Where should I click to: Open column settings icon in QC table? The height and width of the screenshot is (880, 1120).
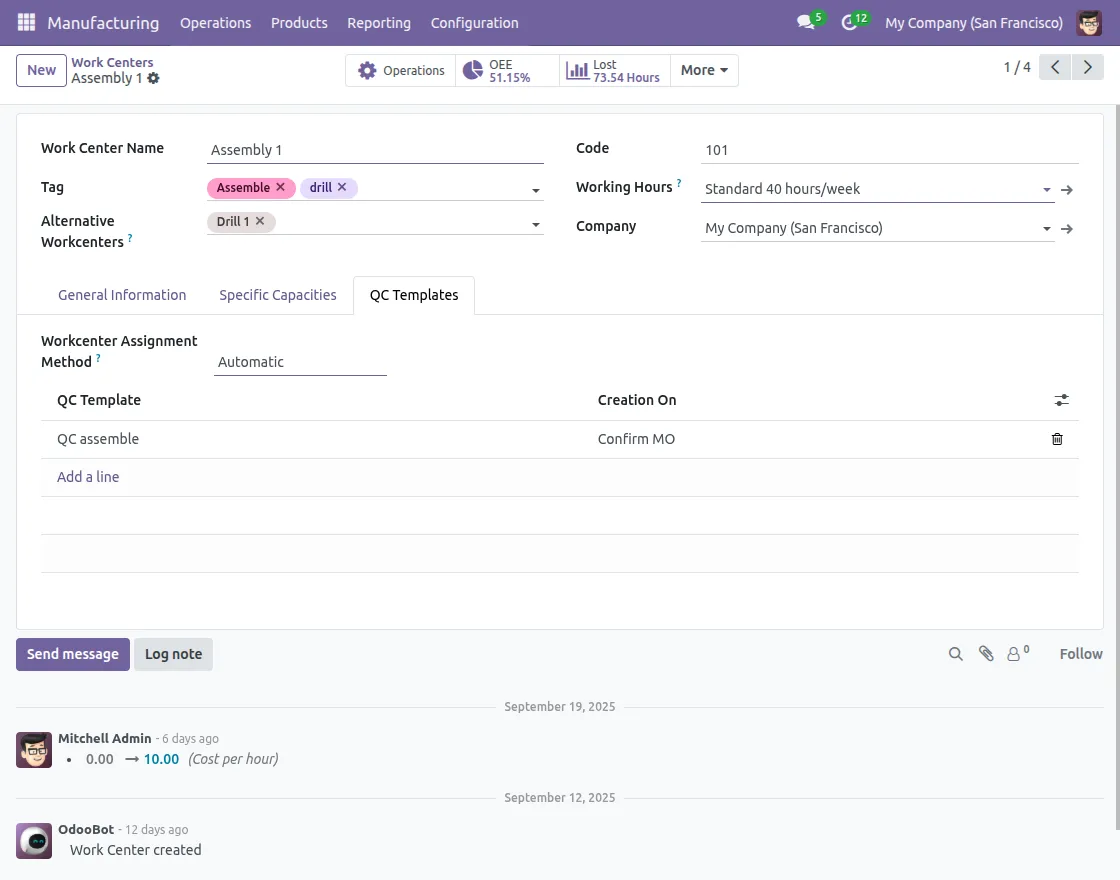pyautogui.click(x=1061, y=400)
